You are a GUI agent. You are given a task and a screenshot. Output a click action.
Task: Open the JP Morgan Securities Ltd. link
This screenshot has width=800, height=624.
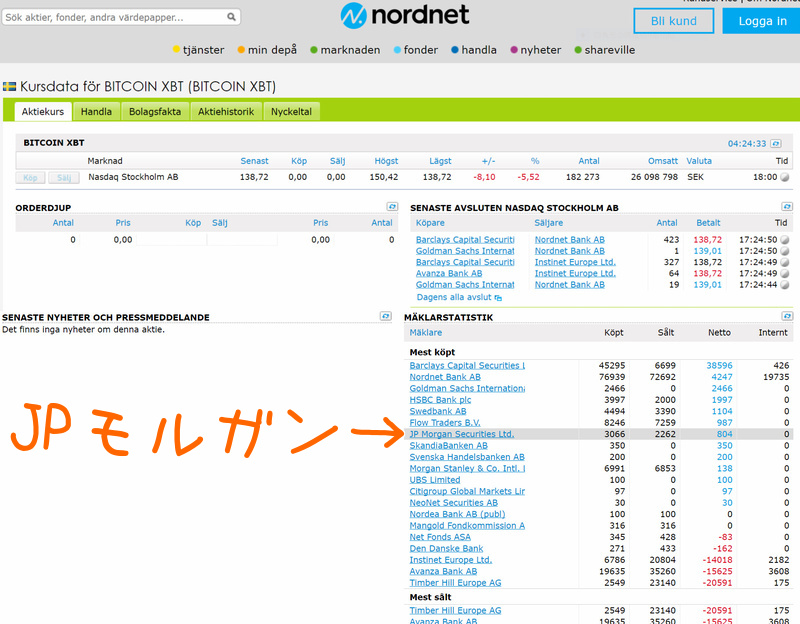(462, 434)
